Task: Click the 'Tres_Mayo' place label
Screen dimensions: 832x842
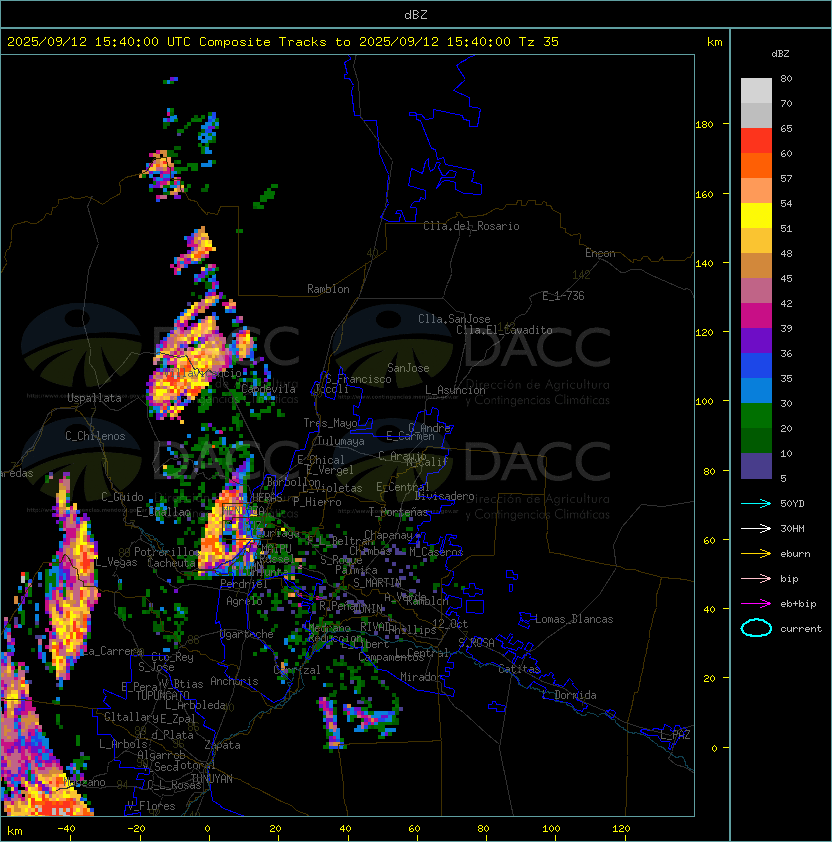Action: (x=330, y=423)
